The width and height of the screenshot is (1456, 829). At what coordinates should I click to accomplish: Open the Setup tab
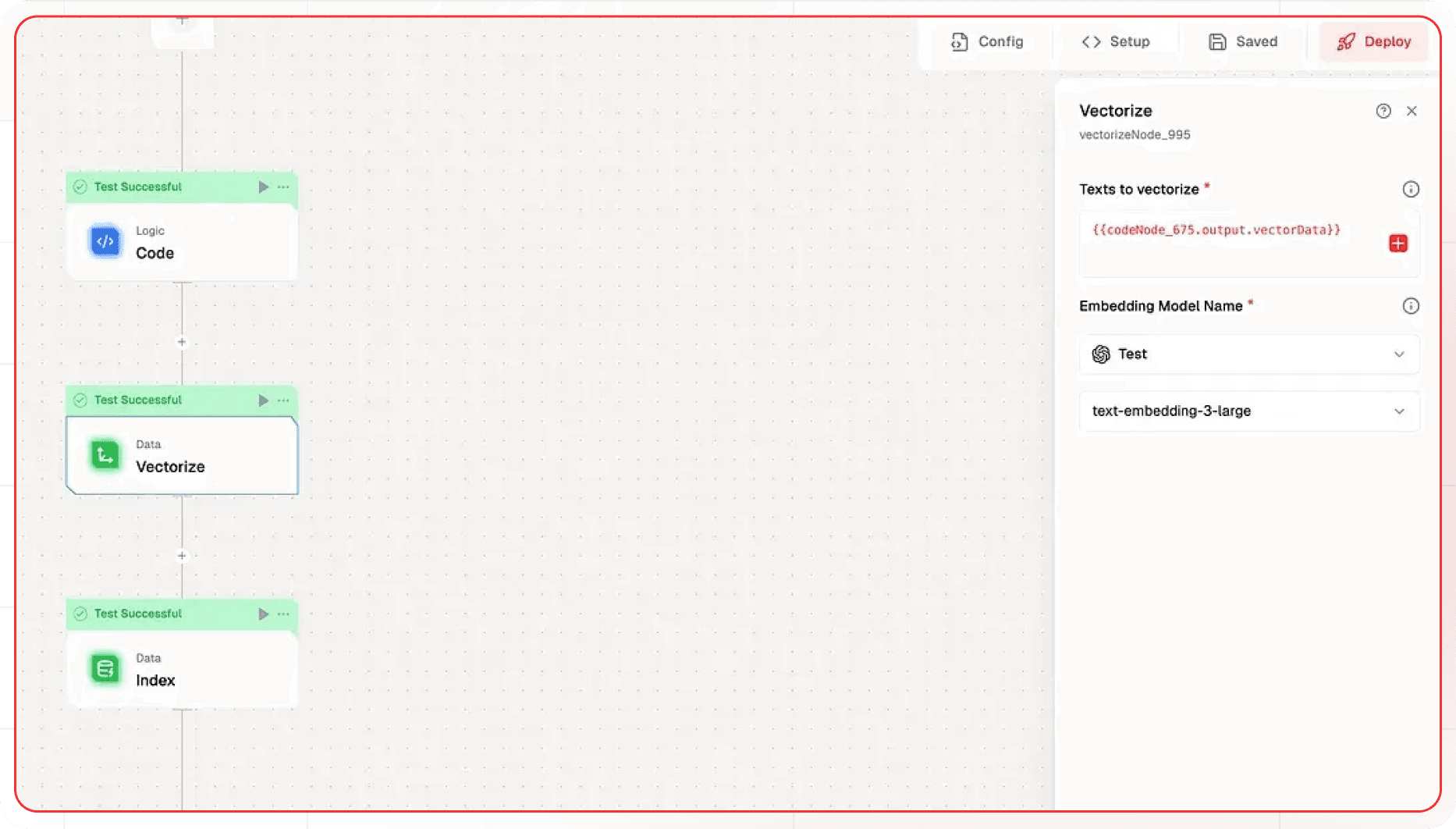[1116, 41]
